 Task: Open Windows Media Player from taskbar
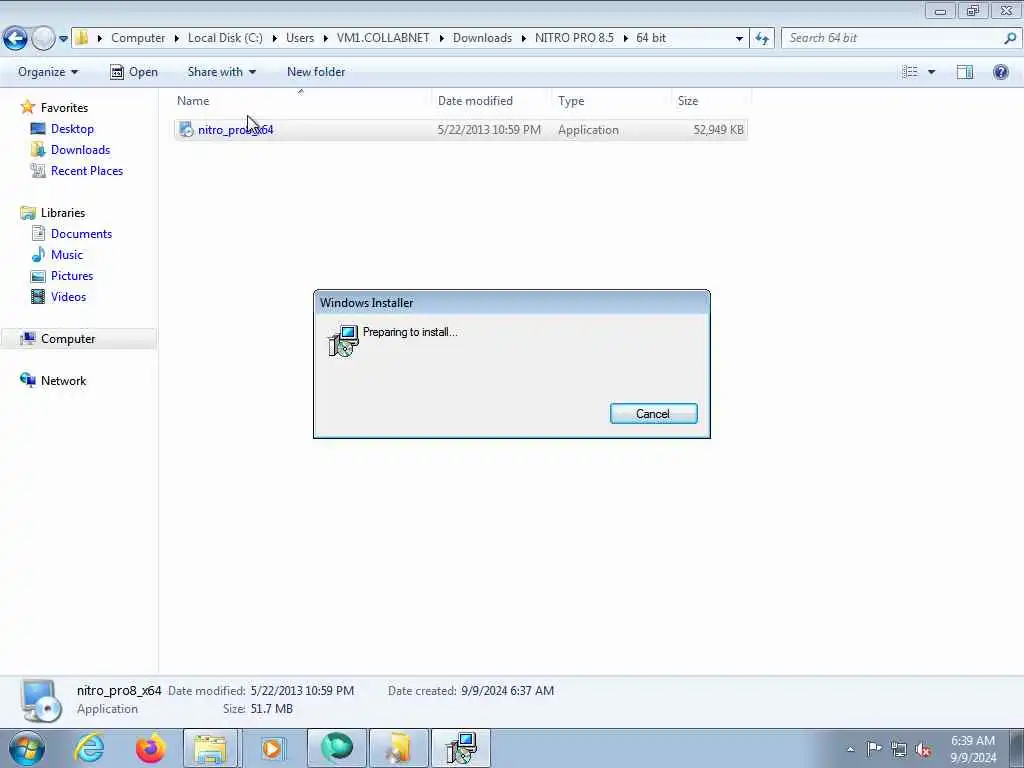272,748
